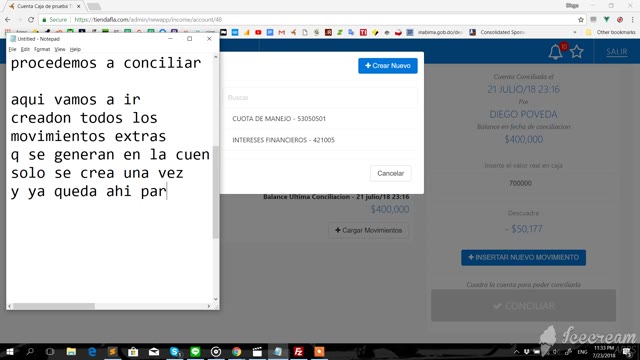Screen dimensions: 640x360
Task: Open Notepad's View menu
Action: (x=60, y=49)
